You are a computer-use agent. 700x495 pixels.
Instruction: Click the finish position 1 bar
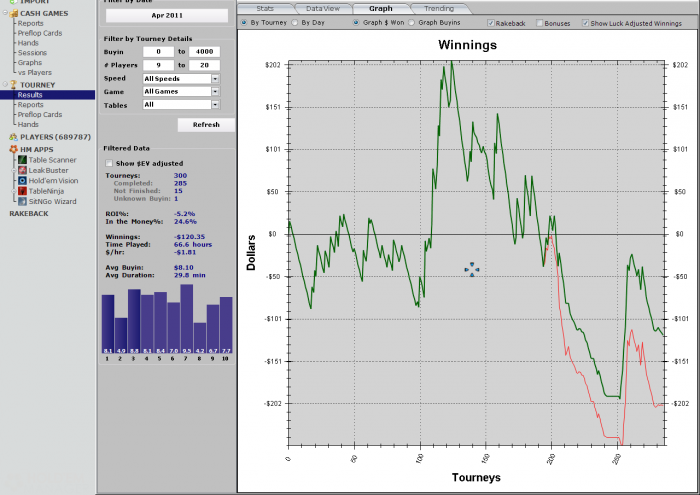coord(108,324)
